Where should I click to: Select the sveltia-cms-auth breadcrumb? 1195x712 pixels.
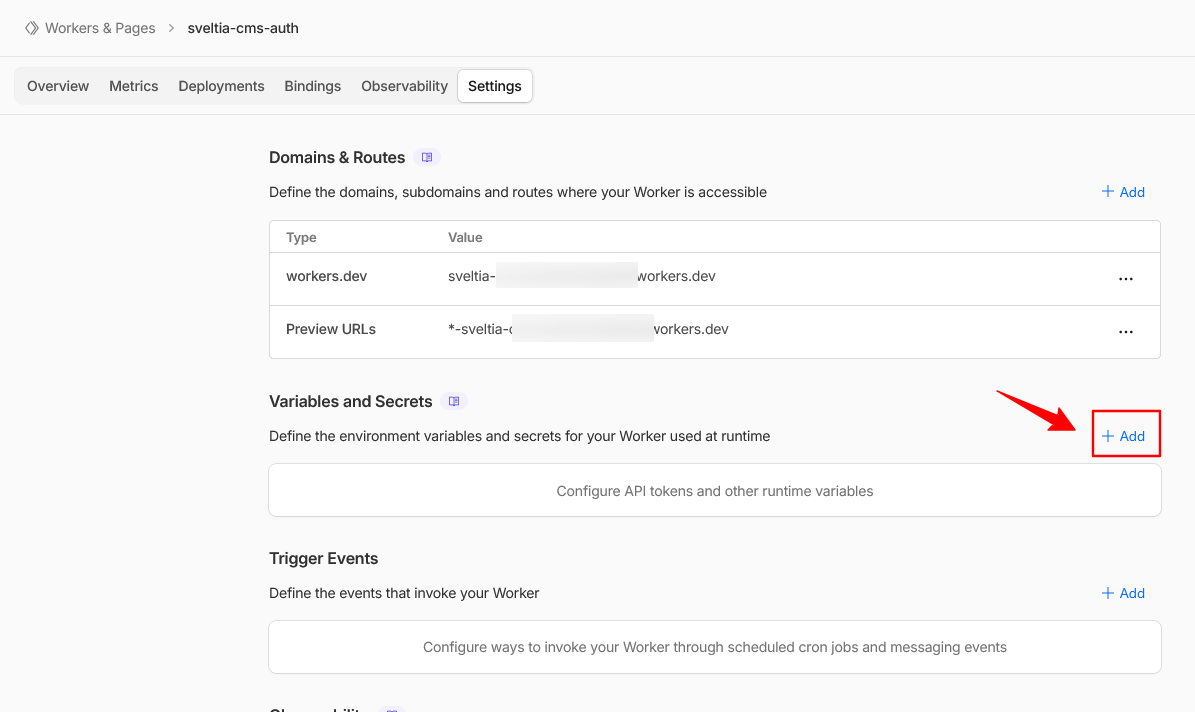243,28
